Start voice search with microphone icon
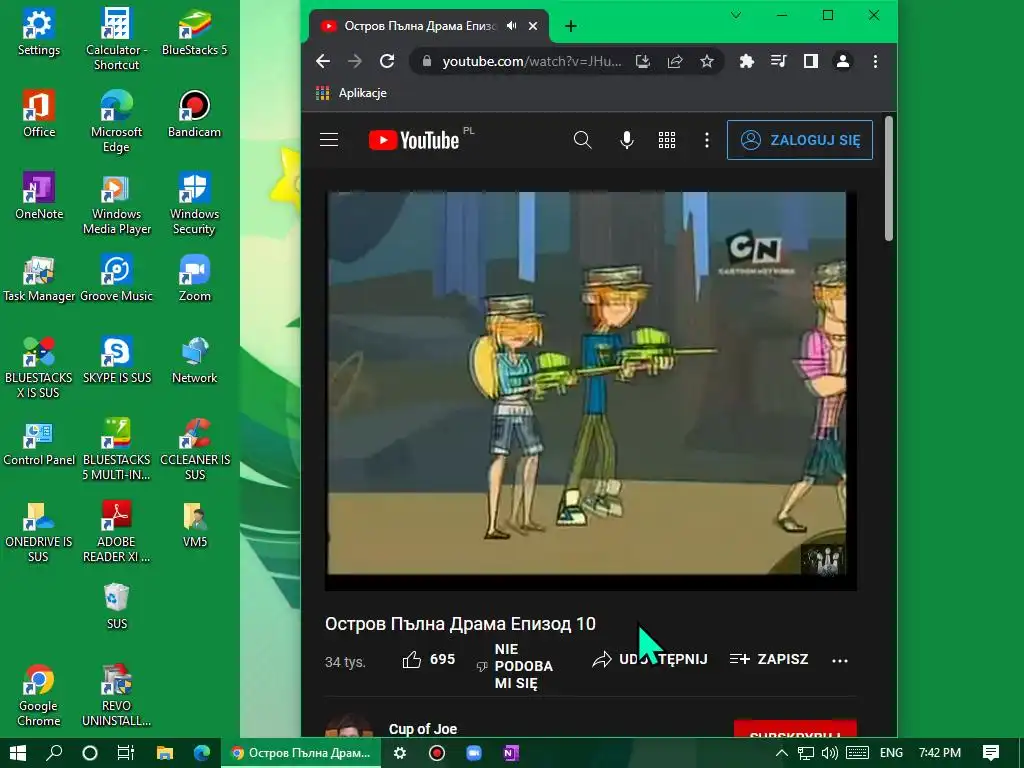The image size is (1024, 768). 626,140
